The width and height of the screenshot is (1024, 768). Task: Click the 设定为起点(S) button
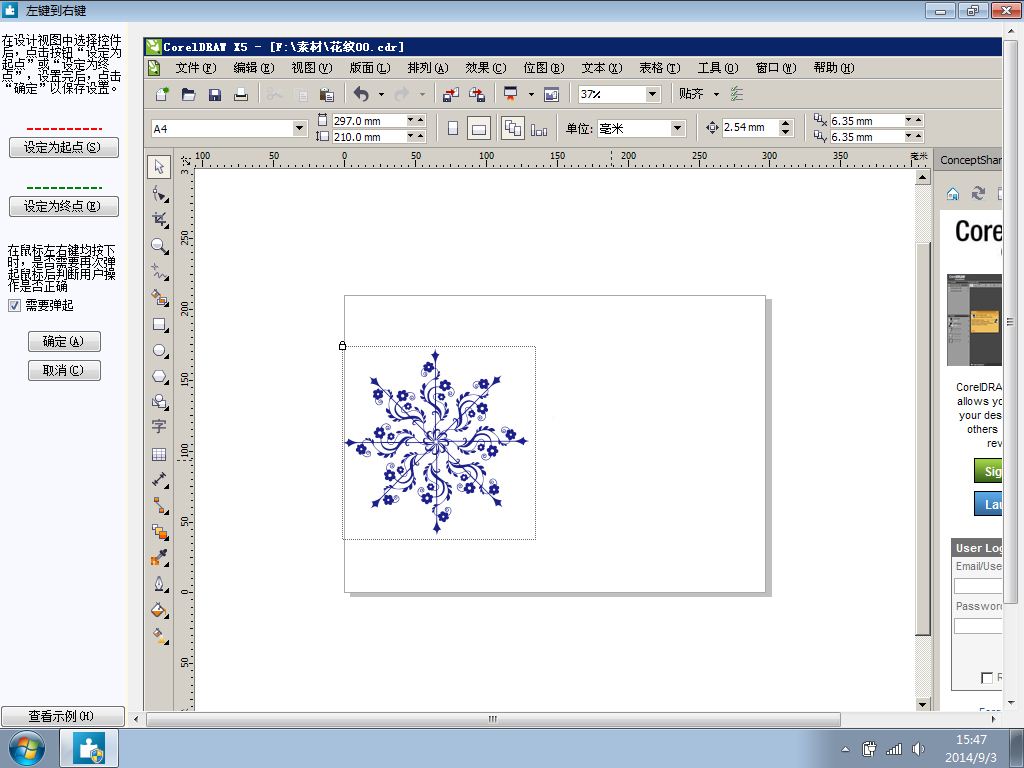64,147
